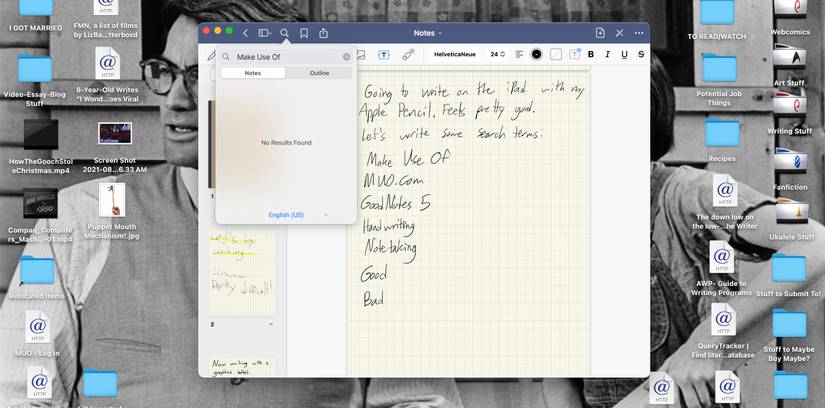
Task: Go back with the left chevron in GoodNotes
Action: [245, 33]
